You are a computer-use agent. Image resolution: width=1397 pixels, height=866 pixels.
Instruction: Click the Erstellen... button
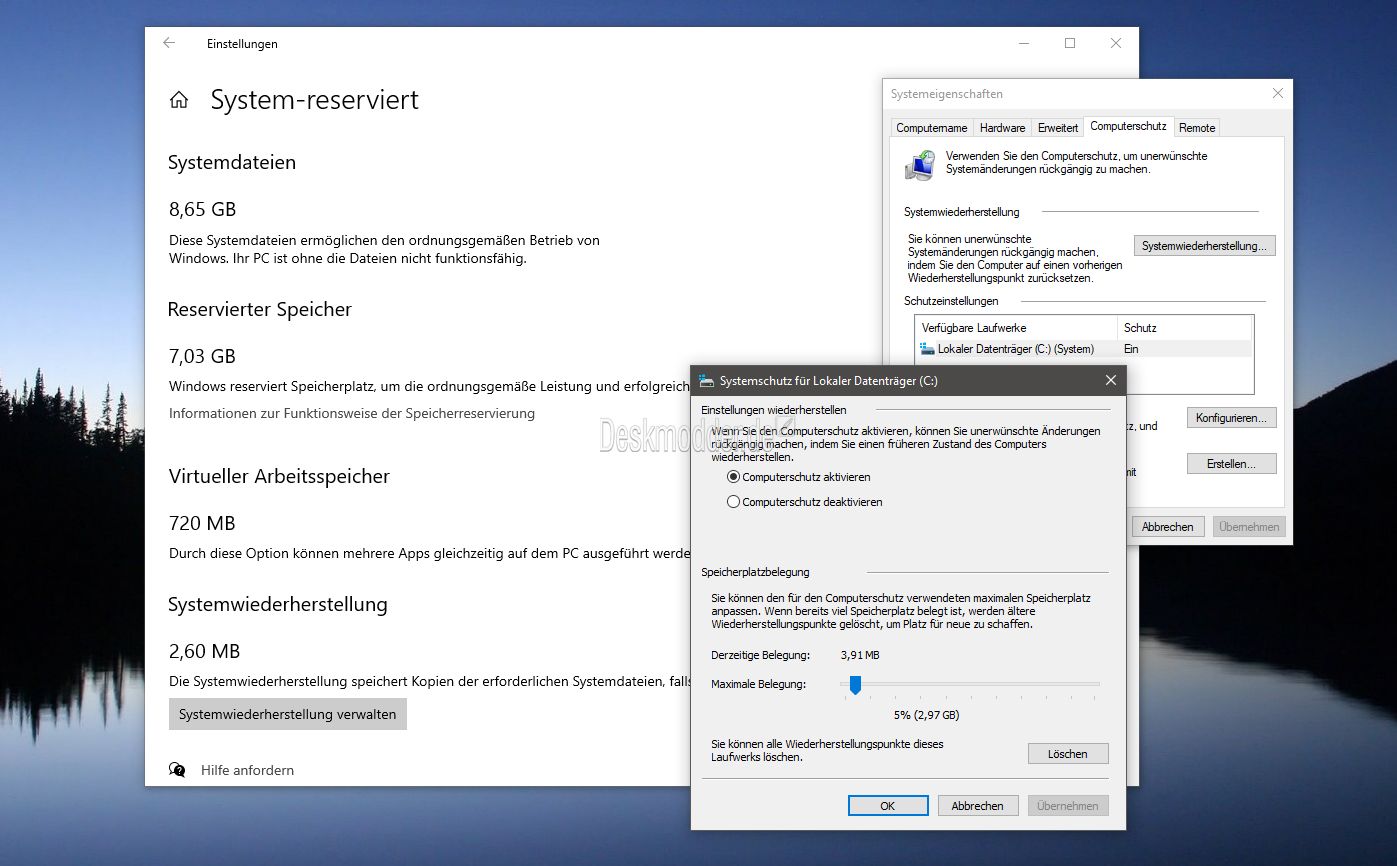coord(1231,464)
